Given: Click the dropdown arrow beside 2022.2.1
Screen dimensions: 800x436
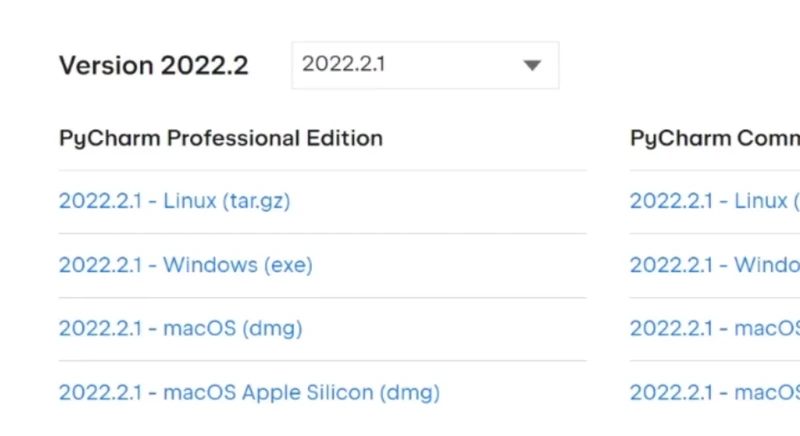Looking at the screenshot, I should (x=532, y=66).
